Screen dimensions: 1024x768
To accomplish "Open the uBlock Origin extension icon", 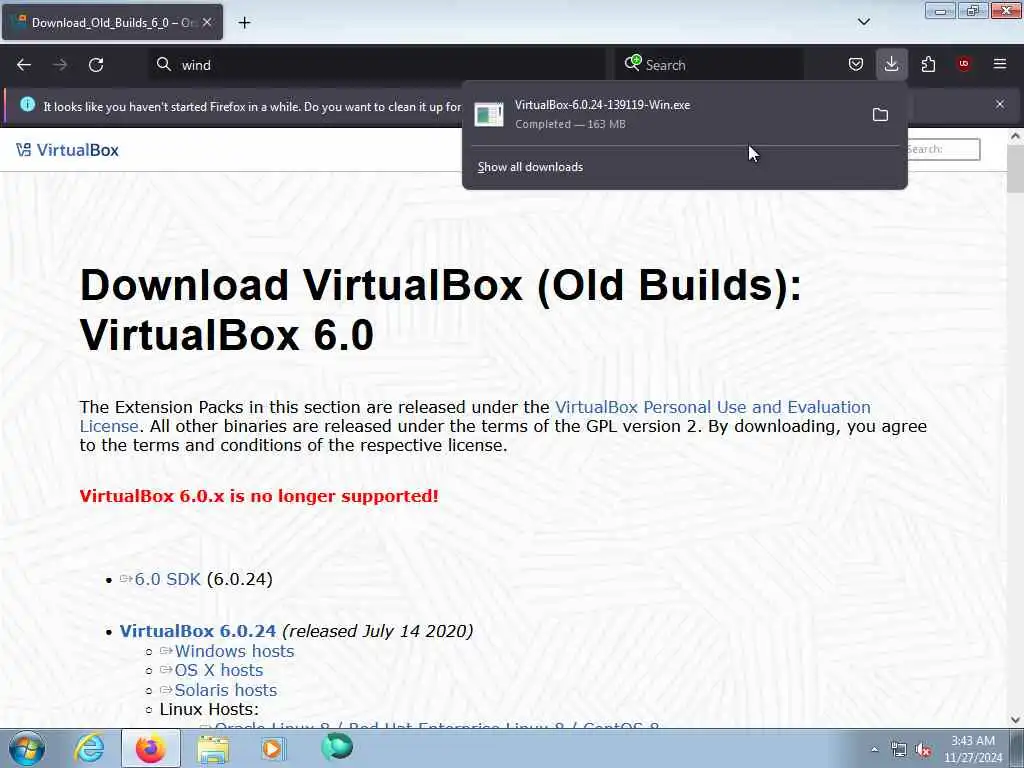I will coord(964,64).
